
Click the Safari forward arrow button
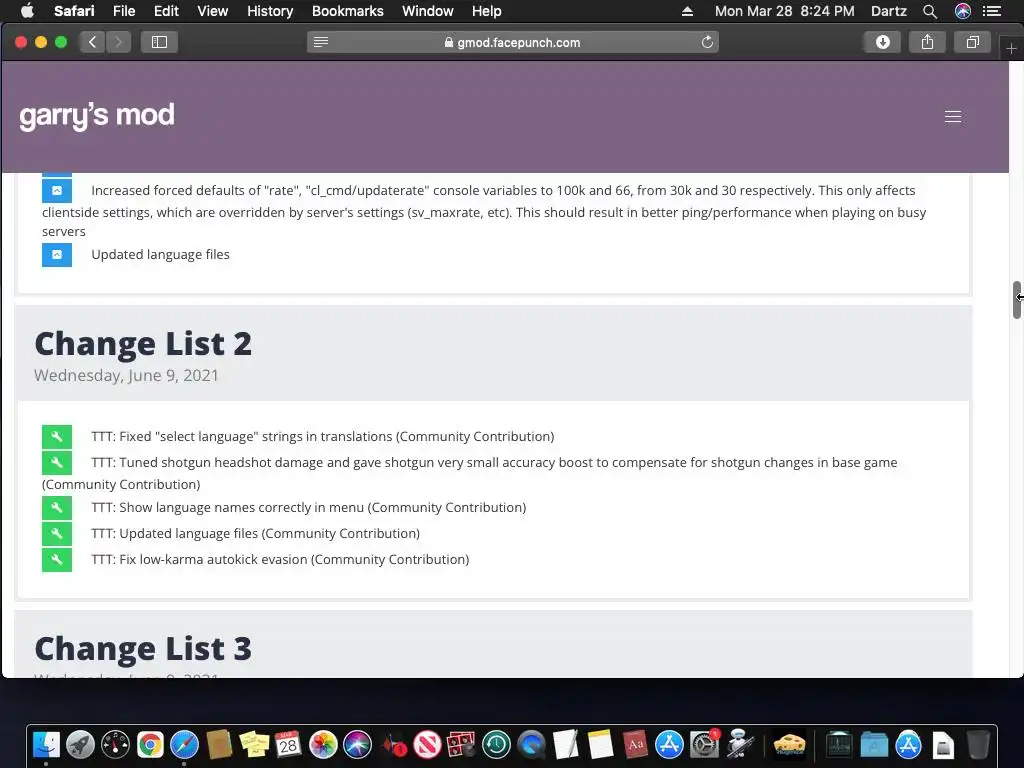coord(118,42)
